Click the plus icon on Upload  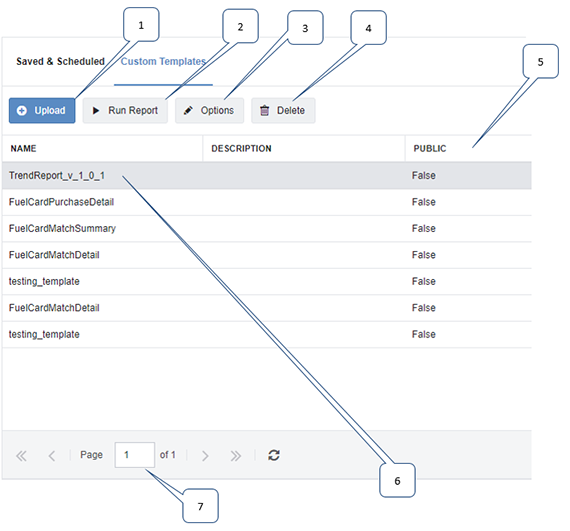(x=22, y=110)
